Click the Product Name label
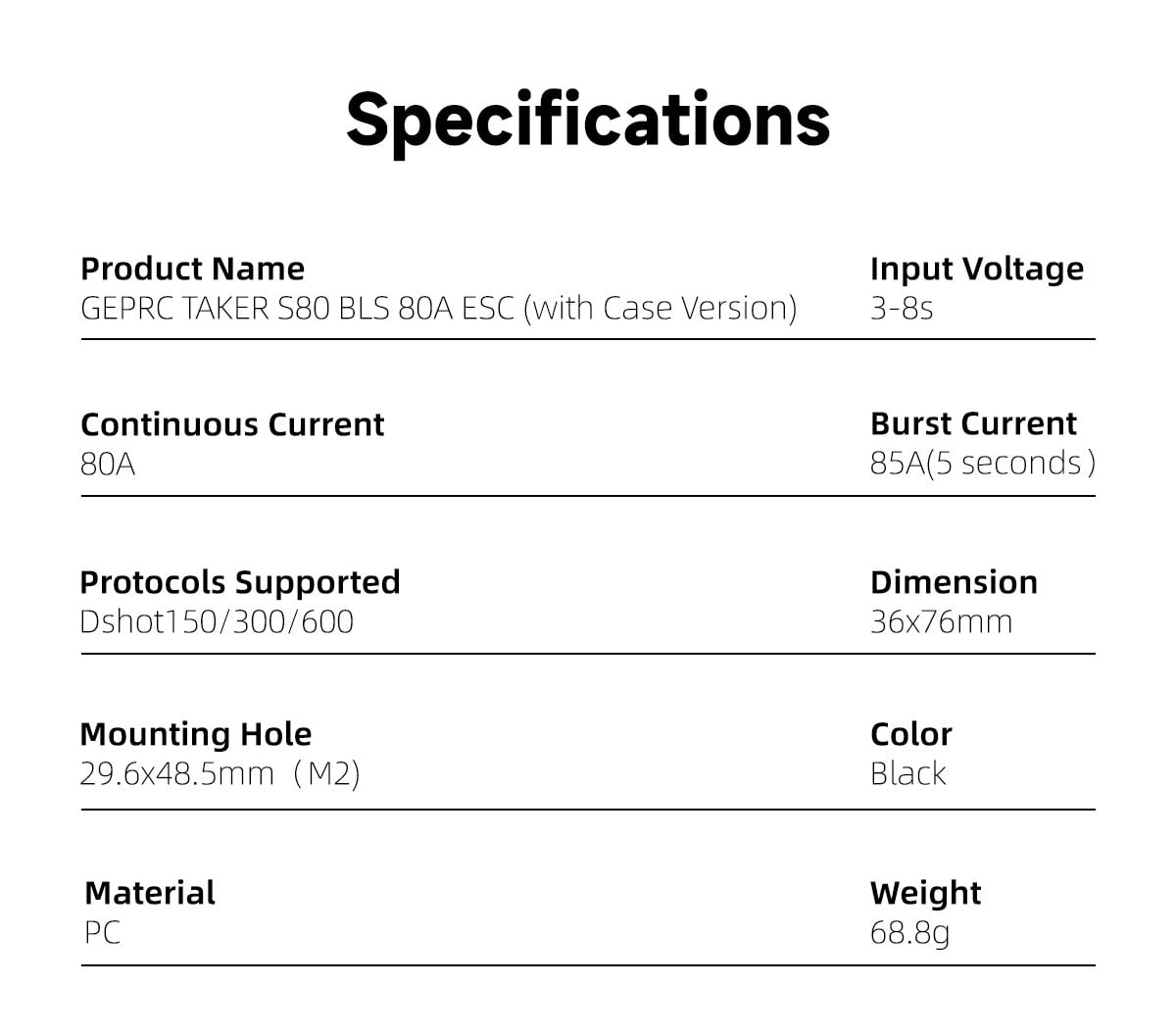Image resolution: width=1176 pixels, height=1034 pixels. (x=192, y=269)
